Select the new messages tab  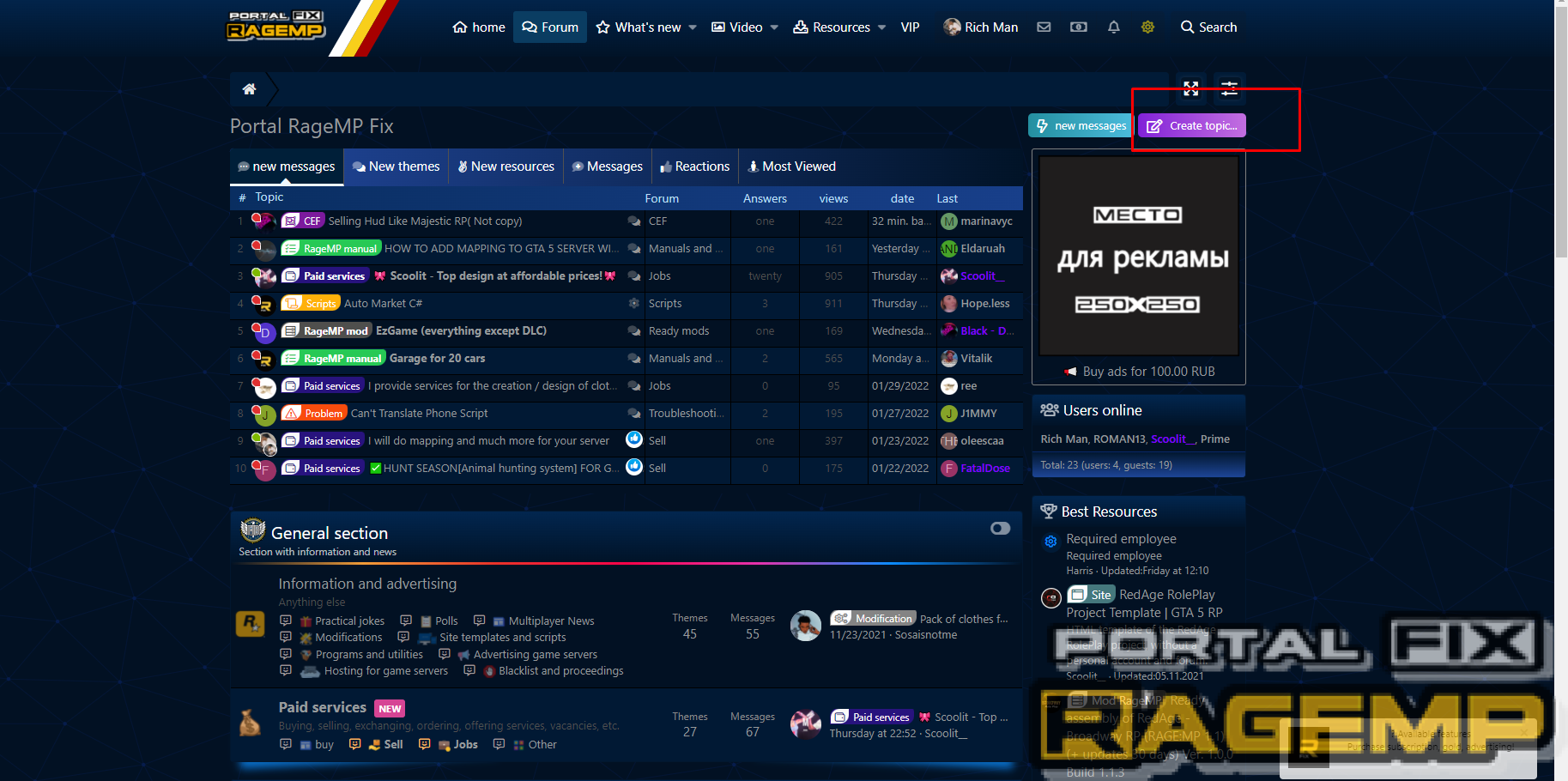pos(287,166)
